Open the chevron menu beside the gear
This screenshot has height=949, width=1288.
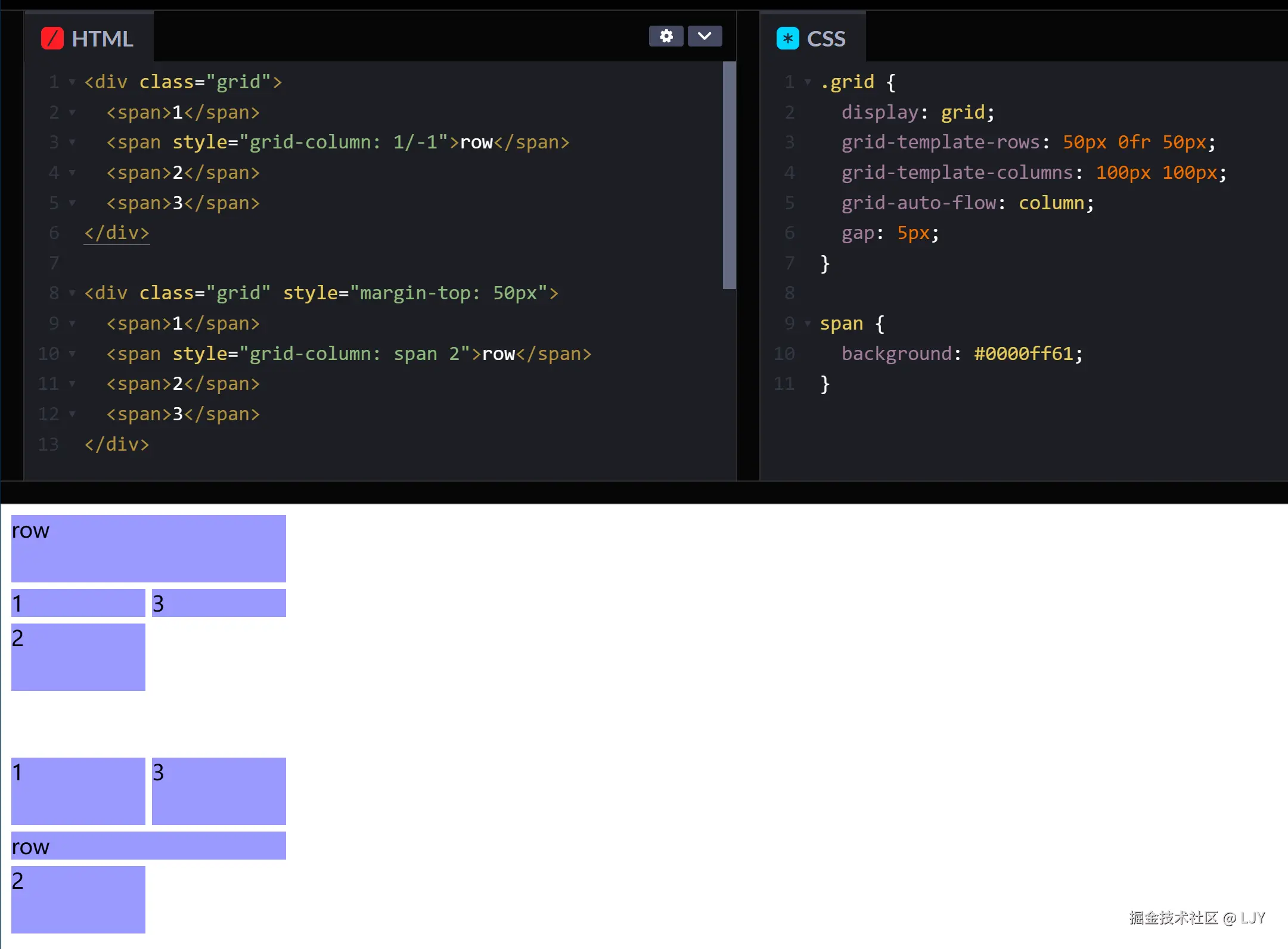point(704,36)
